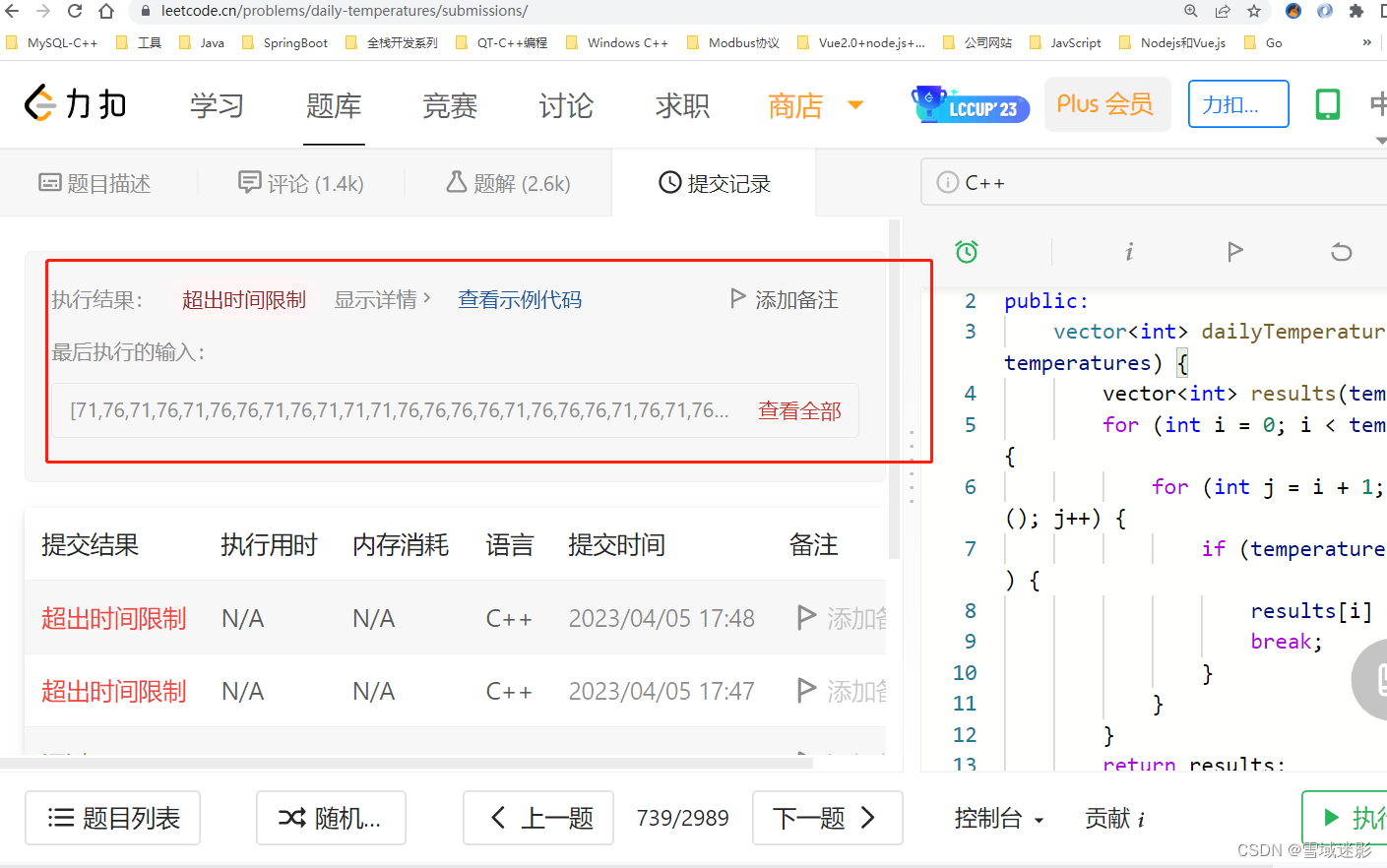This screenshot has width=1387, height=868.
Task: Click 查看全部 to view full input
Action: [799, 410]
